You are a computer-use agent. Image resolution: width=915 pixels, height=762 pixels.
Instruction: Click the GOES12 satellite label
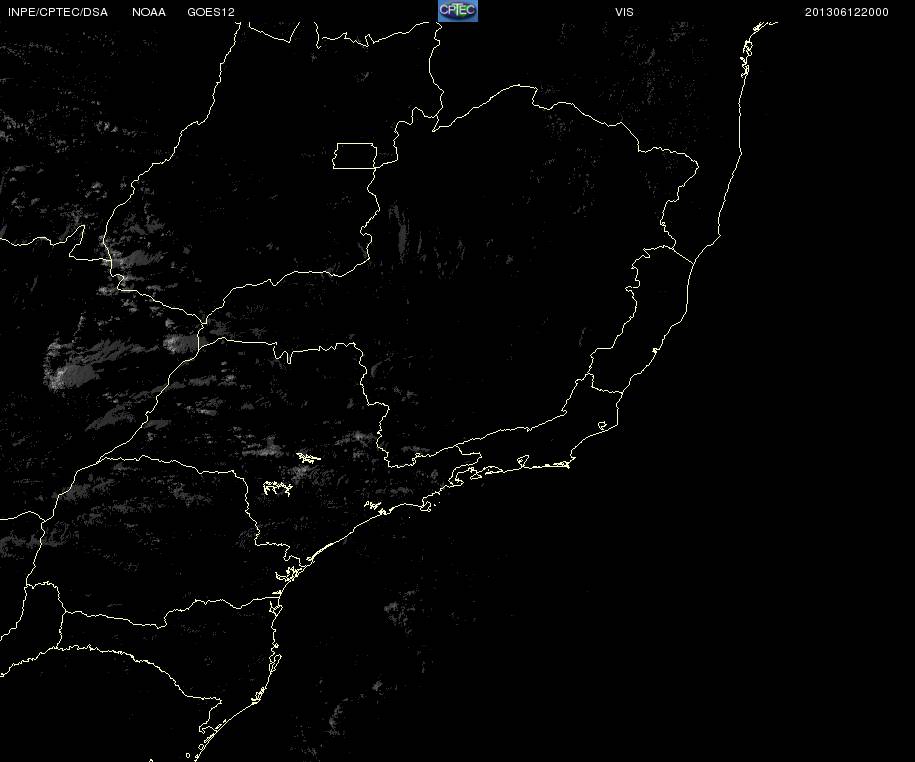(x=211, y=12)
